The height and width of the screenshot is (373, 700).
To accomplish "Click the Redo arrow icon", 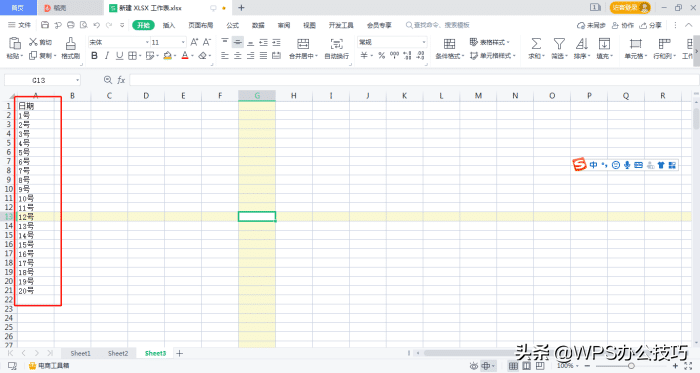I will pos(109,25).
